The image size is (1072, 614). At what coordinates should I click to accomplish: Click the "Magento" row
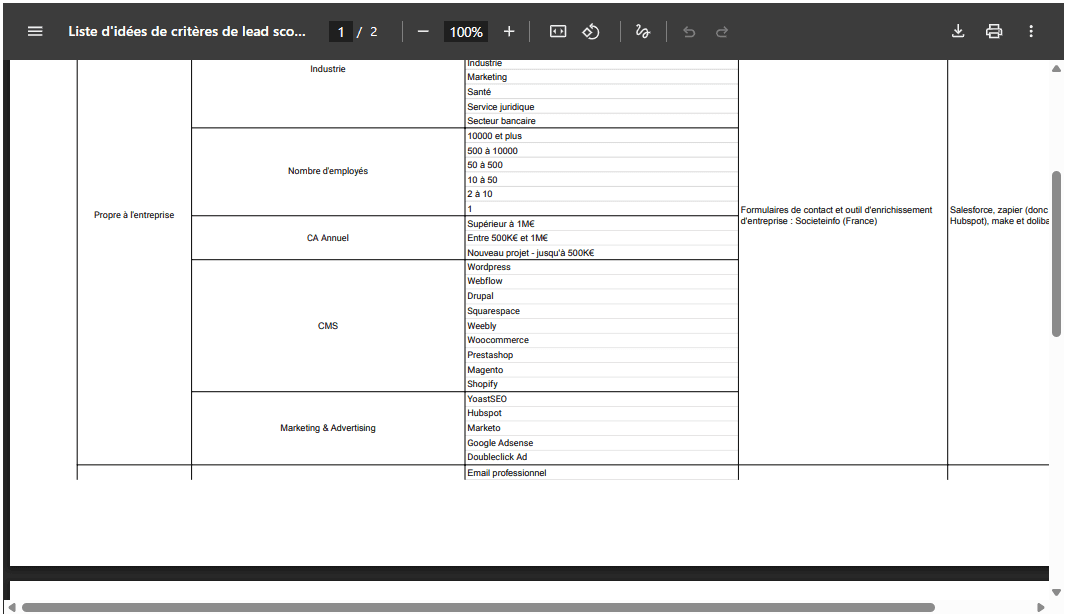601,370
